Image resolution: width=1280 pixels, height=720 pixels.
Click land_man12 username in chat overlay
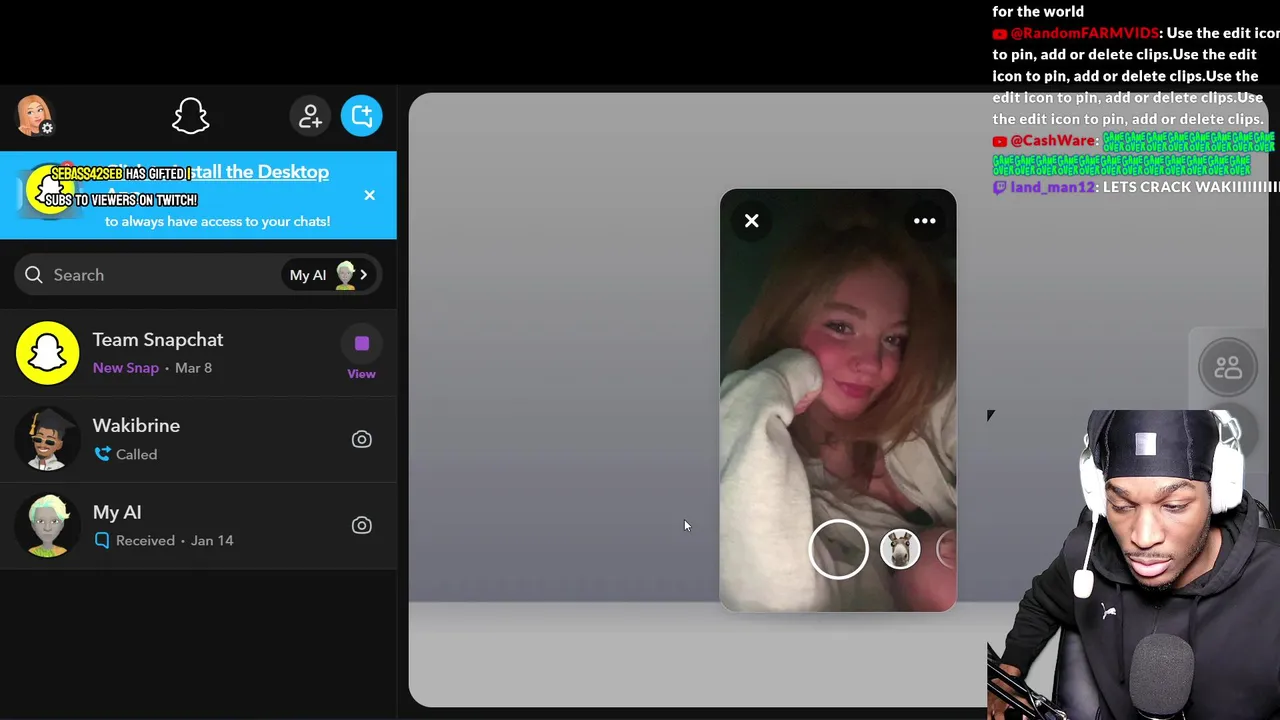click(1052, 187)
